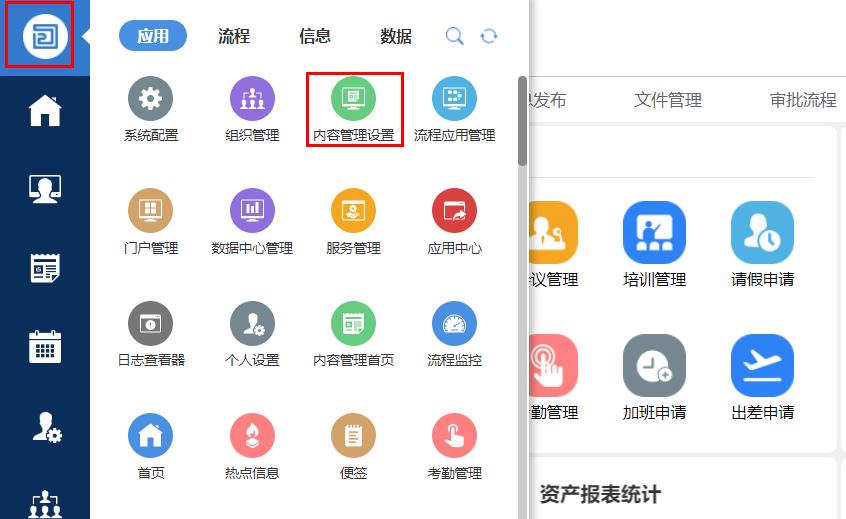Switch to the 数据 tab

click(396, 36)
